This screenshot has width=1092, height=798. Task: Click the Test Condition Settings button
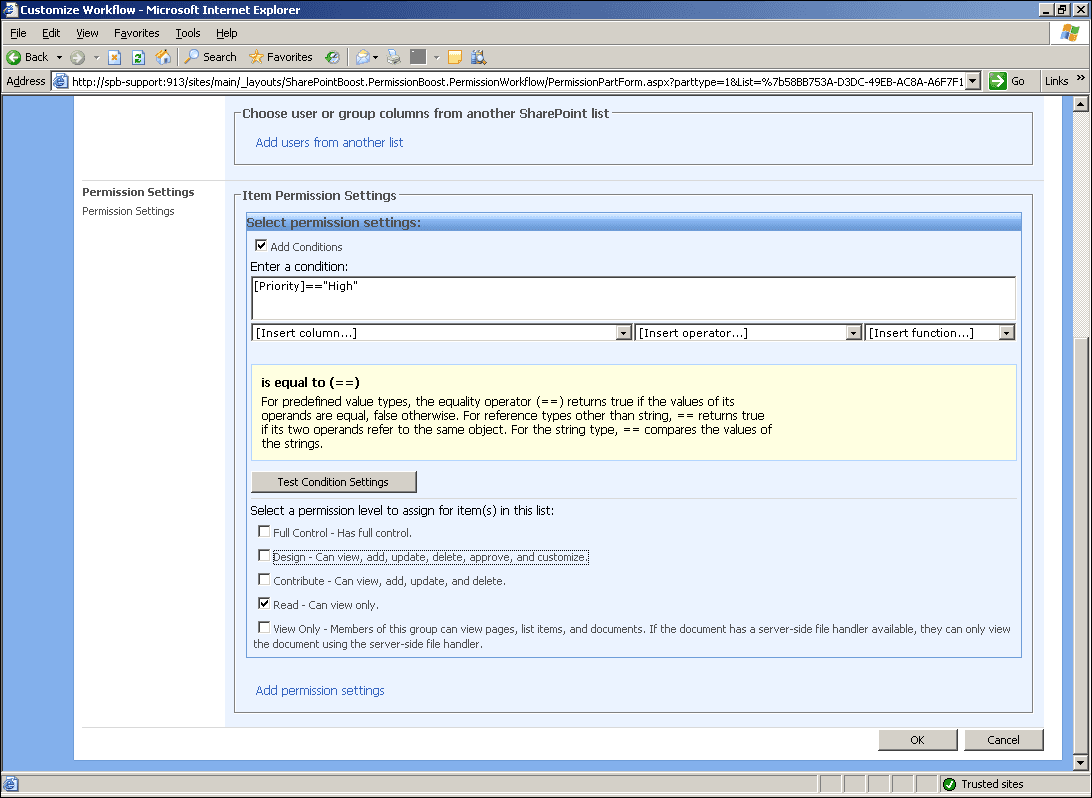(334, 482)
